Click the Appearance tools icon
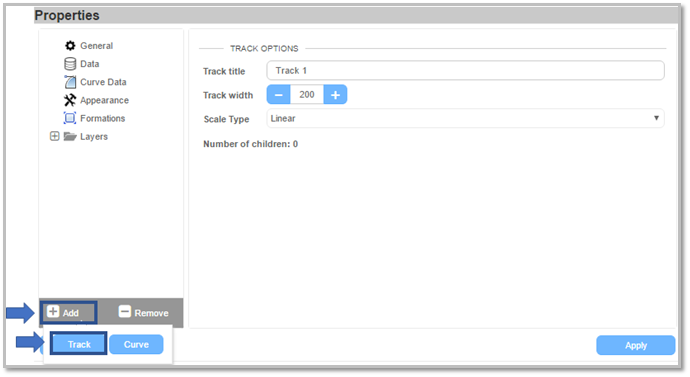This screenshot has width=690, height=377. point(70,100)
